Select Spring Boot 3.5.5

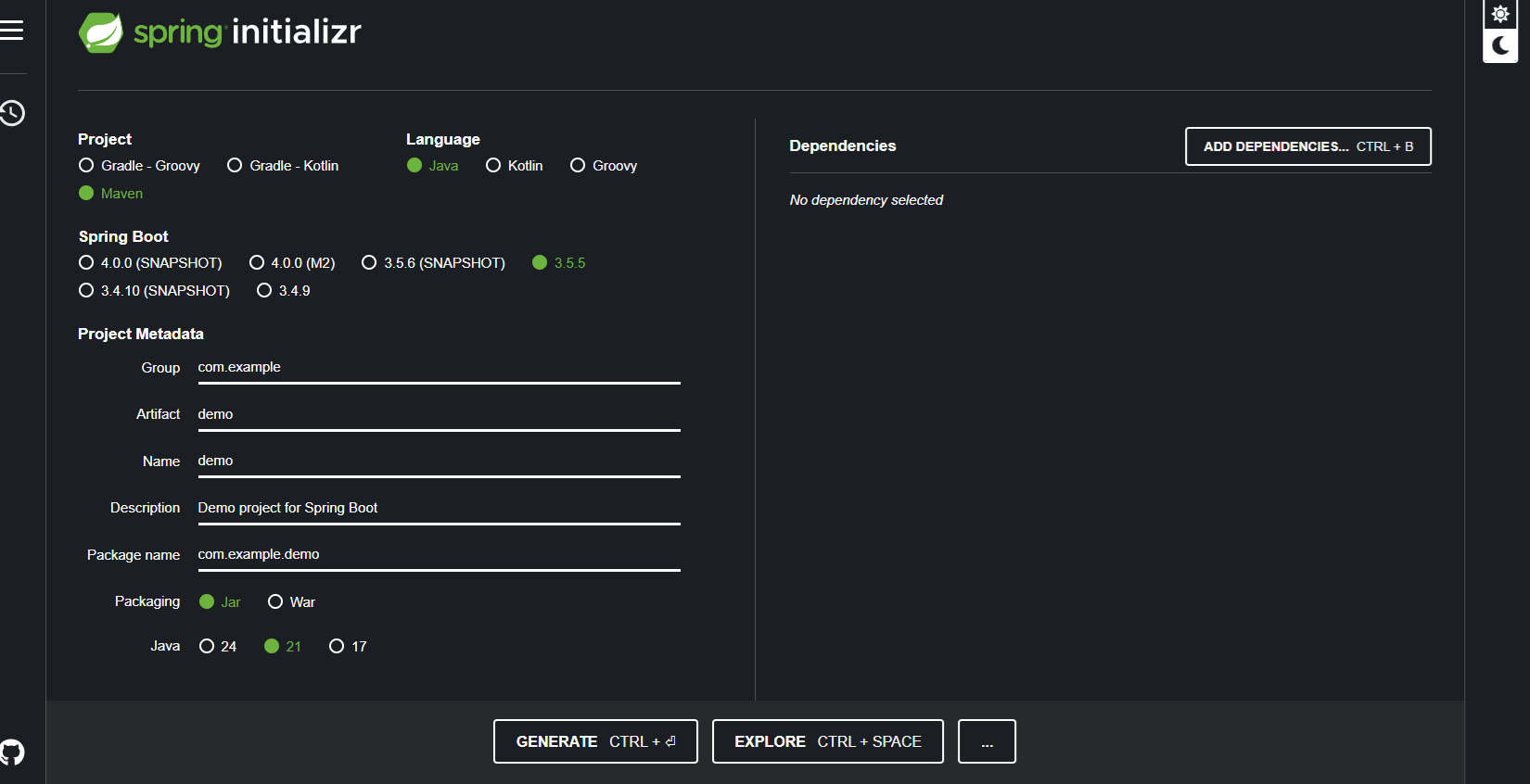pyautogui.click(x=559, y=263)
